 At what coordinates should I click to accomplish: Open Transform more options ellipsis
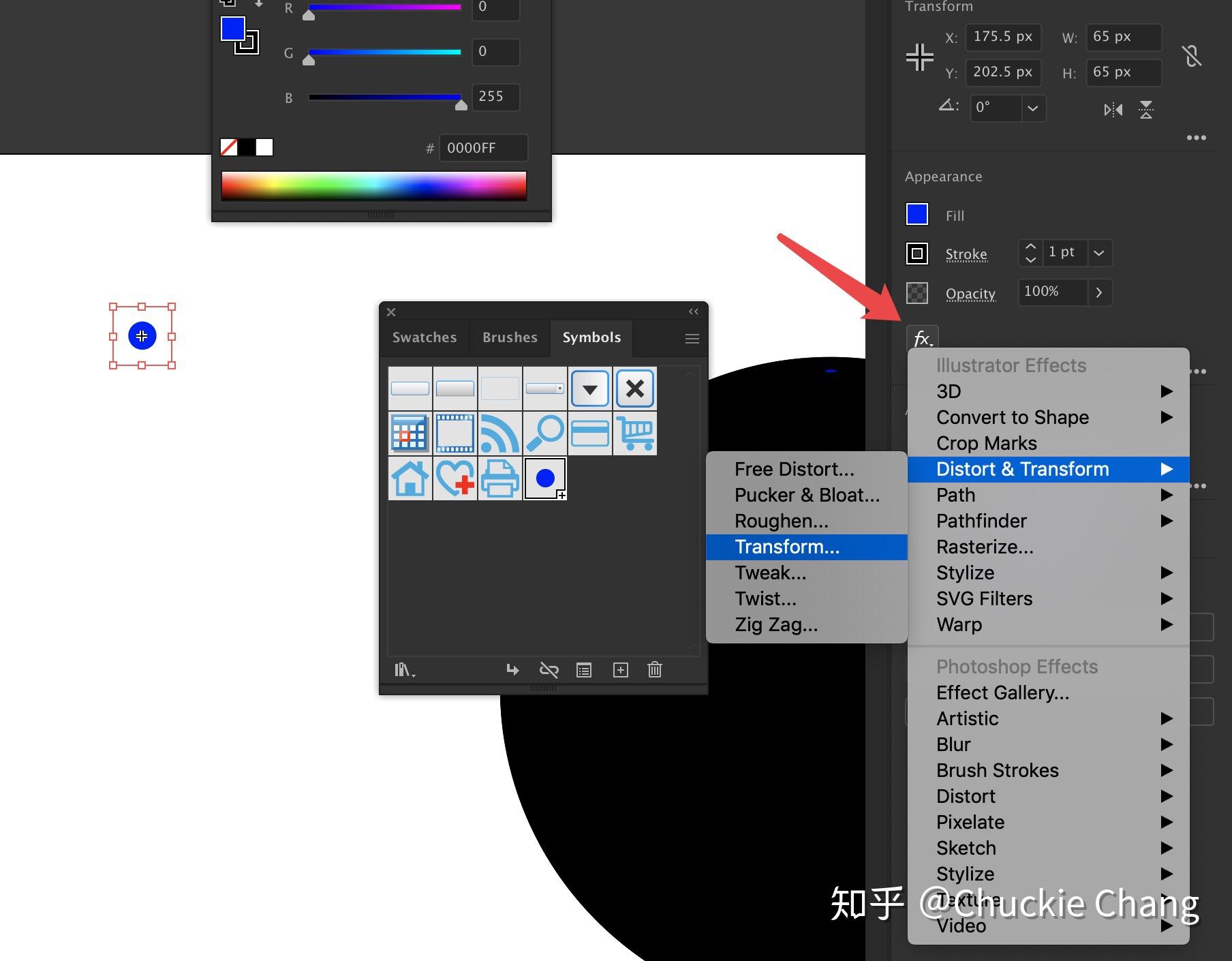(x=1196, y=138)
